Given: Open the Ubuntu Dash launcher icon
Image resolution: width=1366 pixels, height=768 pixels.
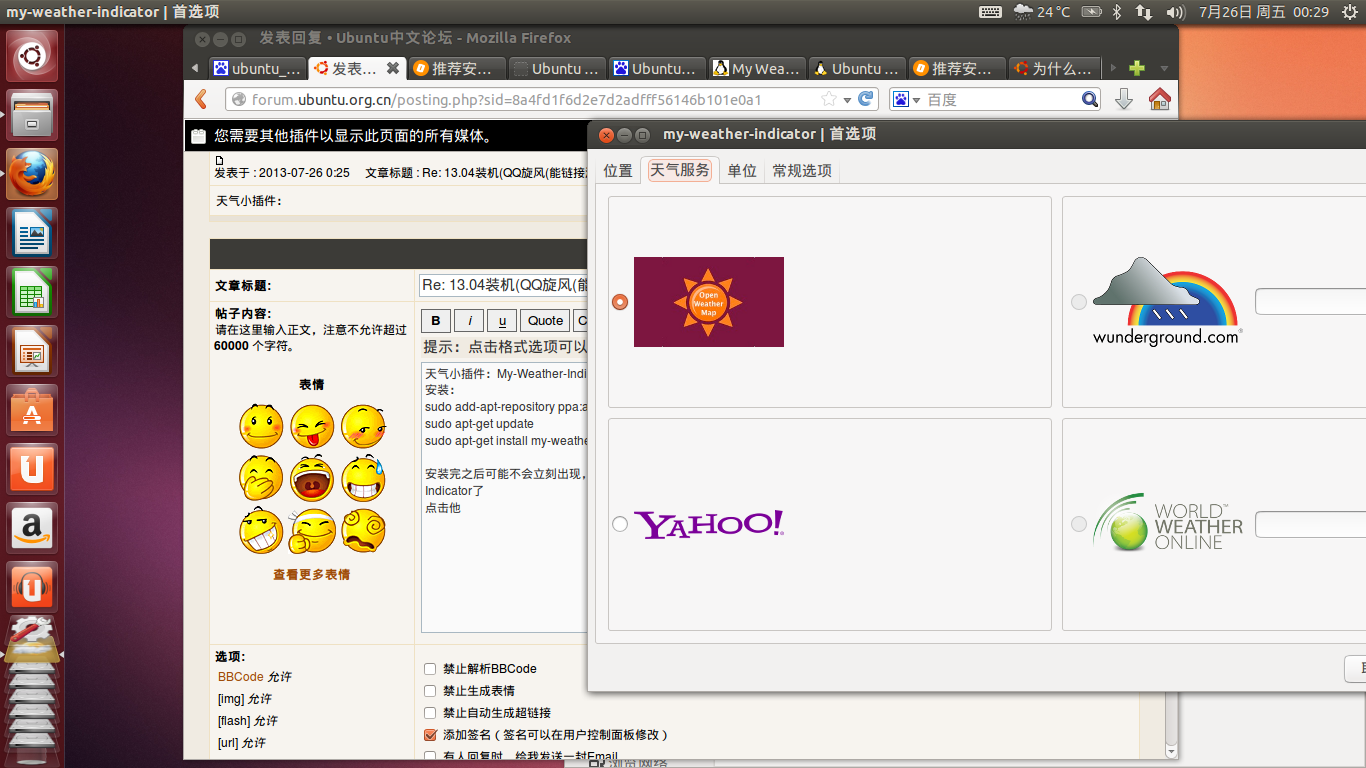Looking at the screenshot, I should click(33, 56).
